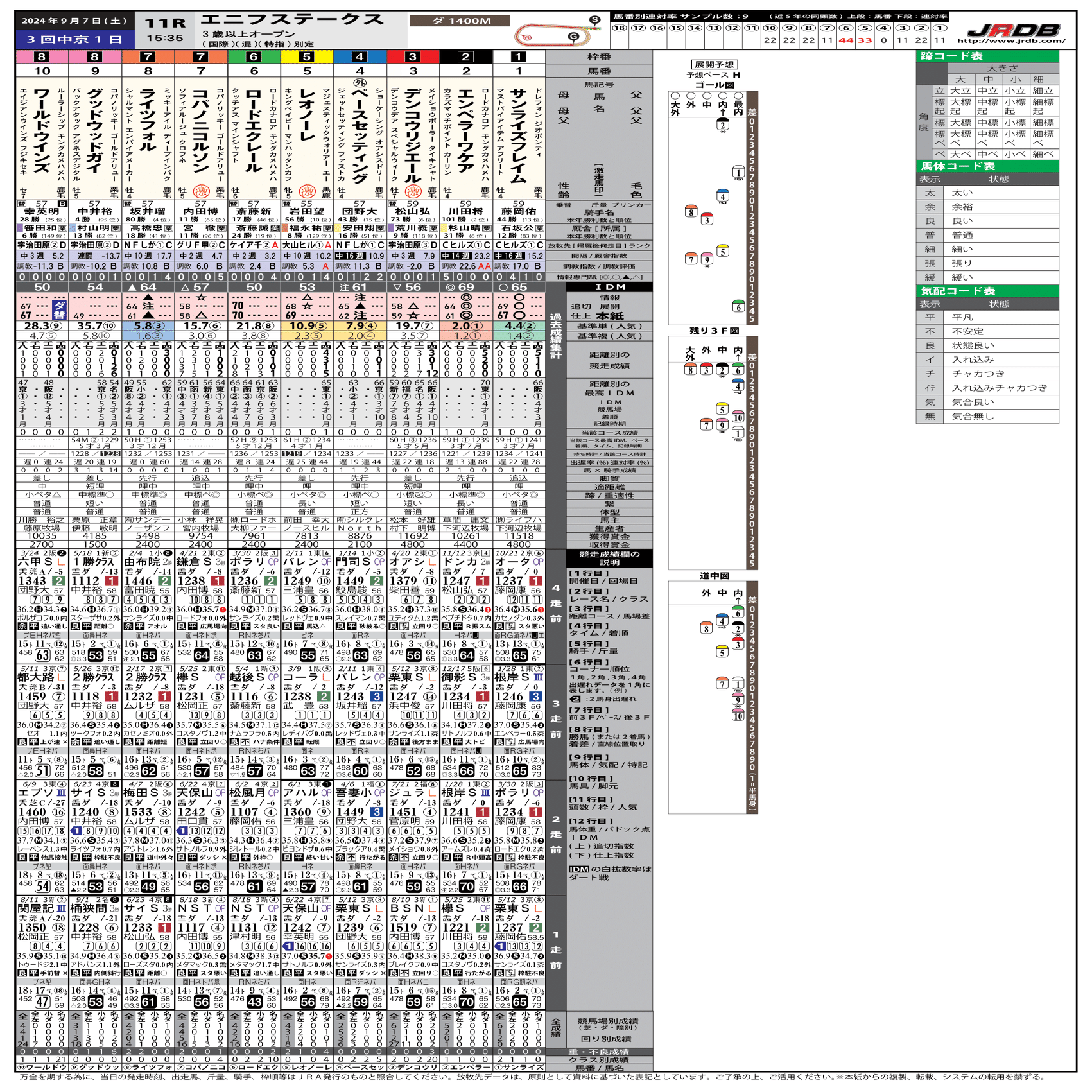The height and width of the screenshot is (1092, 1092).
Task: Click the black frame 2 box
Action: coord(466,56)
